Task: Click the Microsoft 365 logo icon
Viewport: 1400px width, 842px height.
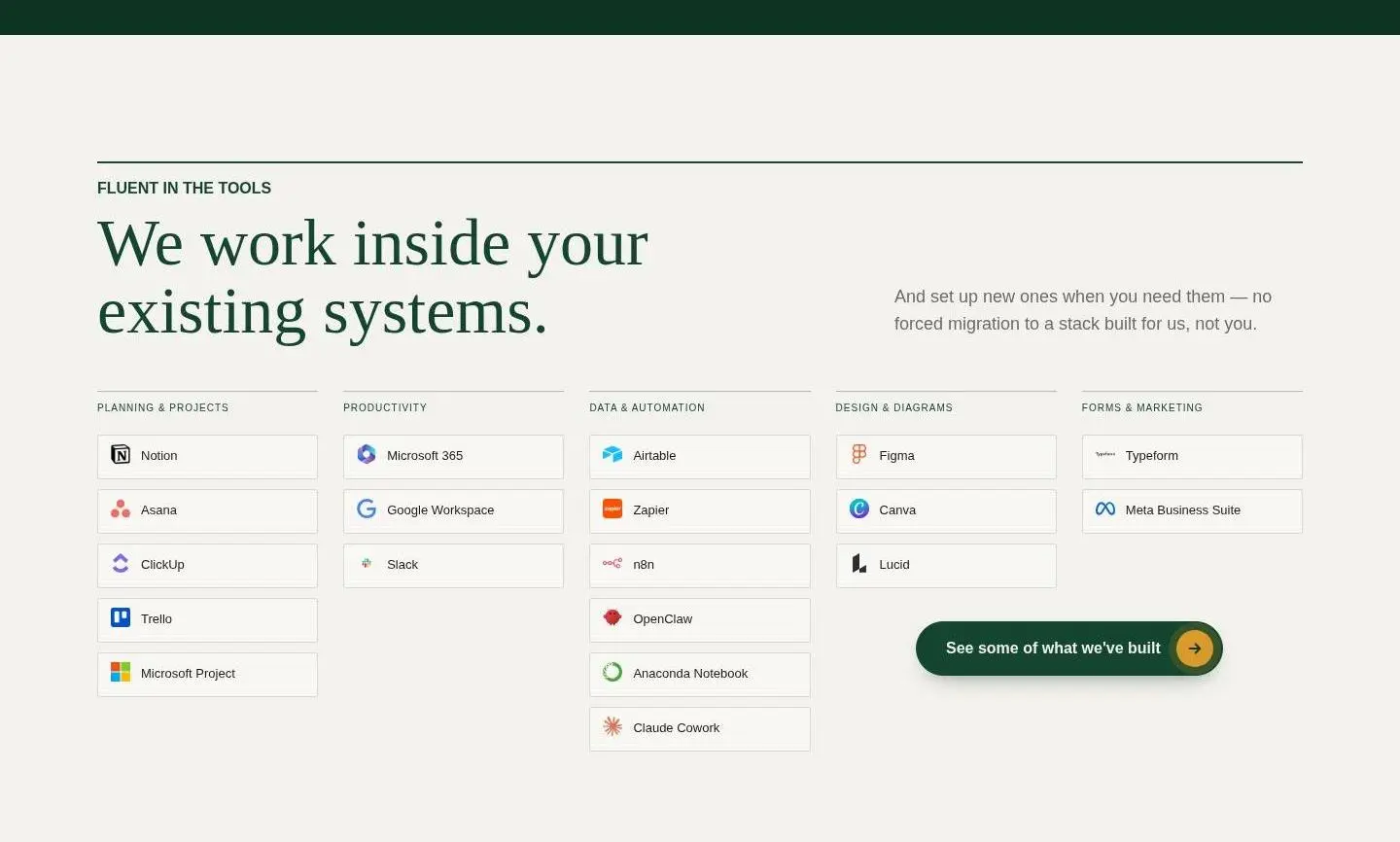Action: pos(367,454)
